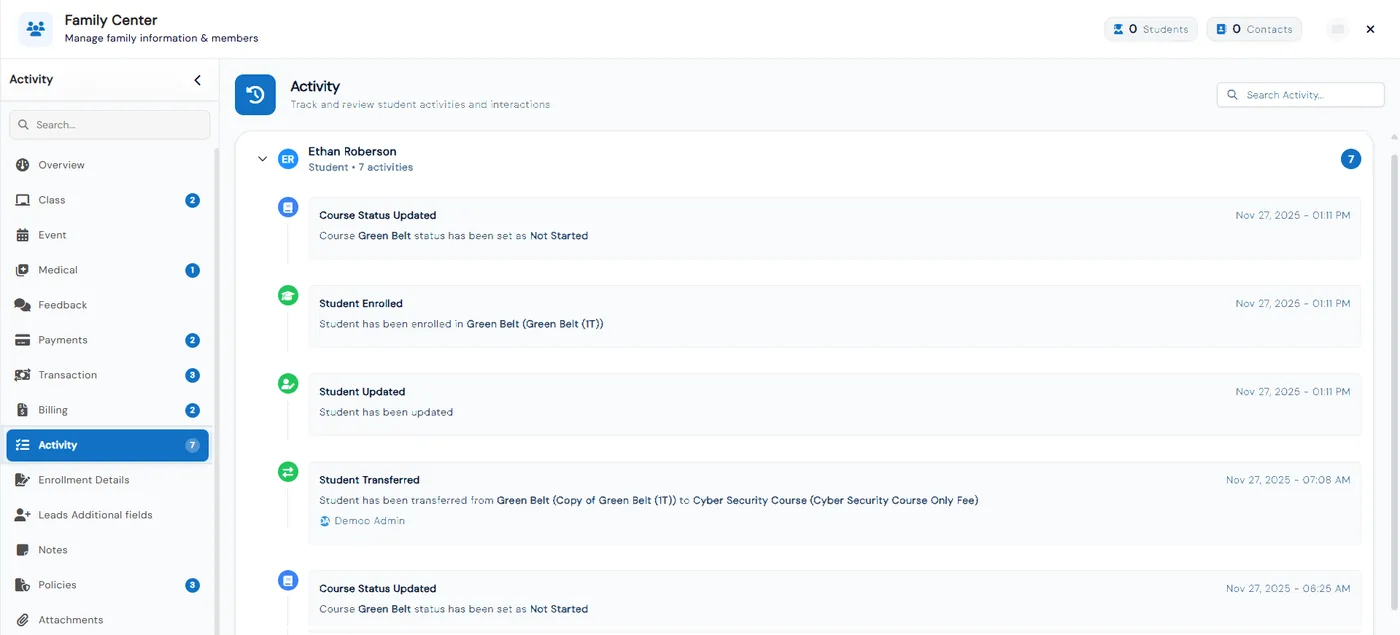Image resolution: width=1400 pixels, height=635 pixels.
Task: Click the Policies document icon
Action: tap(22, 585)
